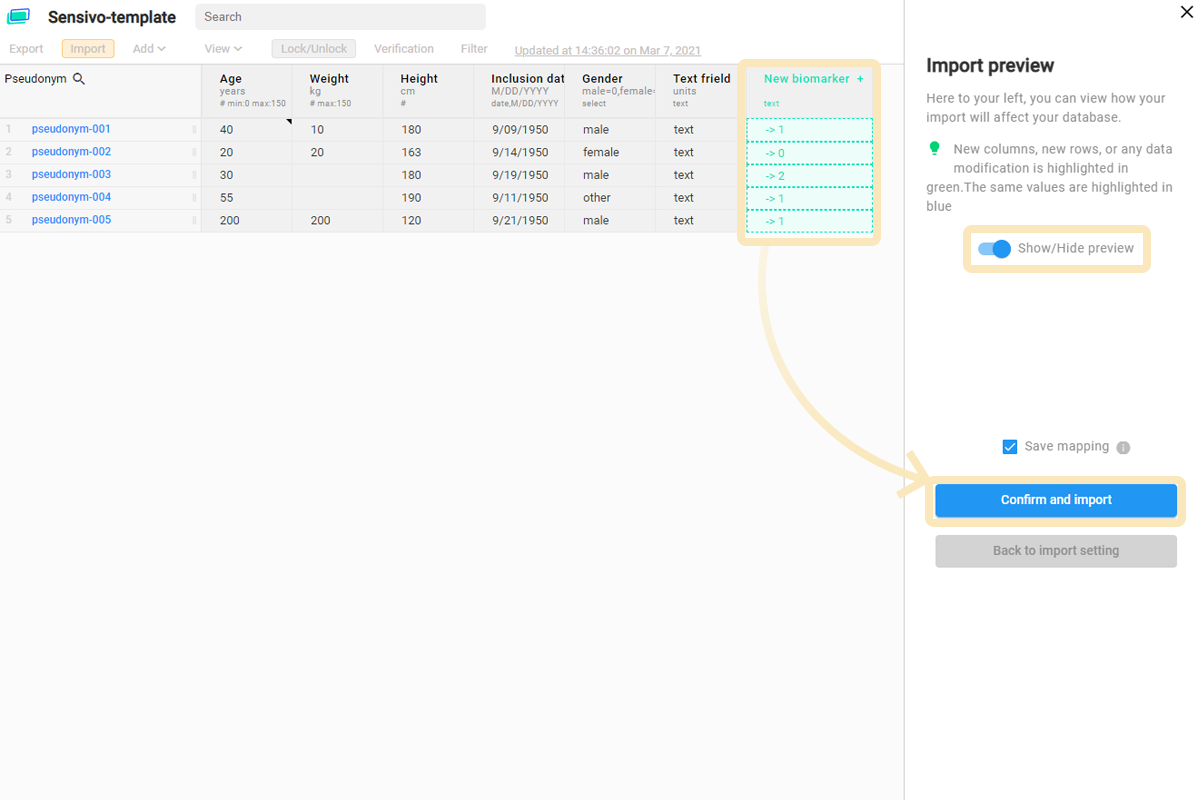Click Confirm and import button

tap(1056, 500)
